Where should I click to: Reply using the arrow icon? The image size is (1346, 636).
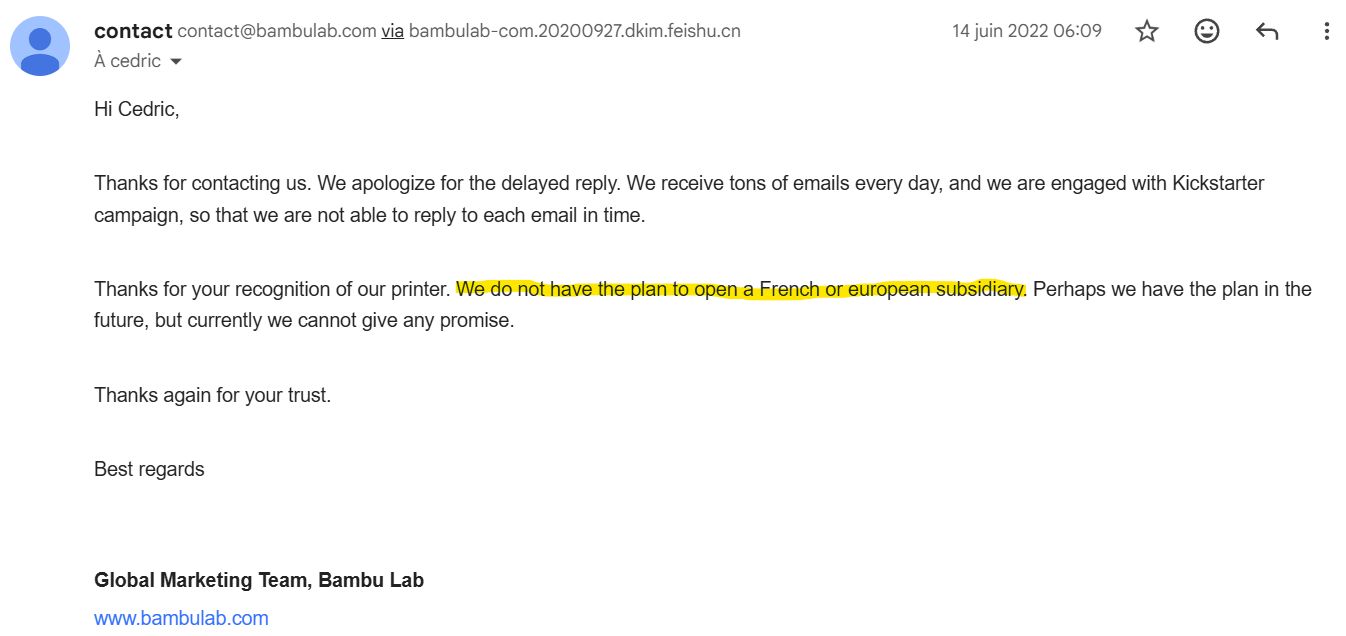[1267, 31]
